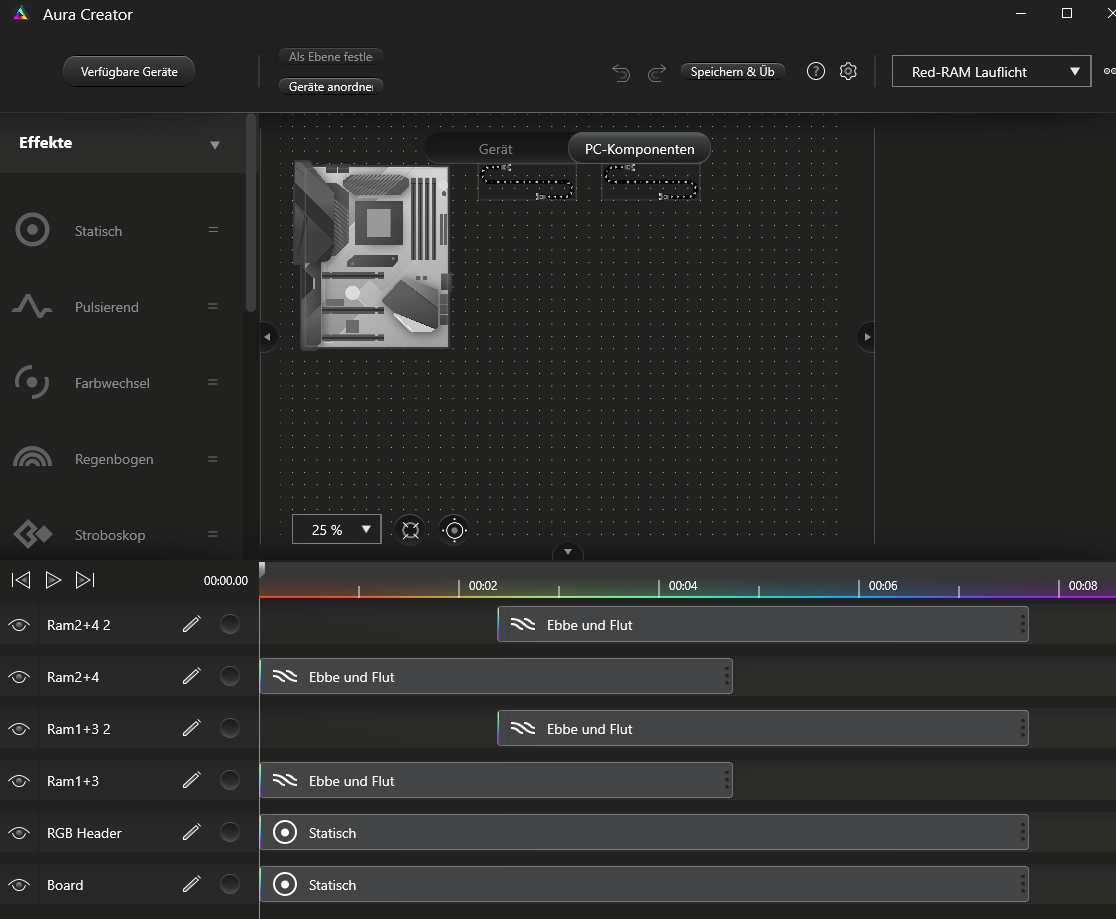Viewport: 1116px width, 919px height.
Task: Toggle visibility of RGB Header layer
Action: tap(19, 833)
